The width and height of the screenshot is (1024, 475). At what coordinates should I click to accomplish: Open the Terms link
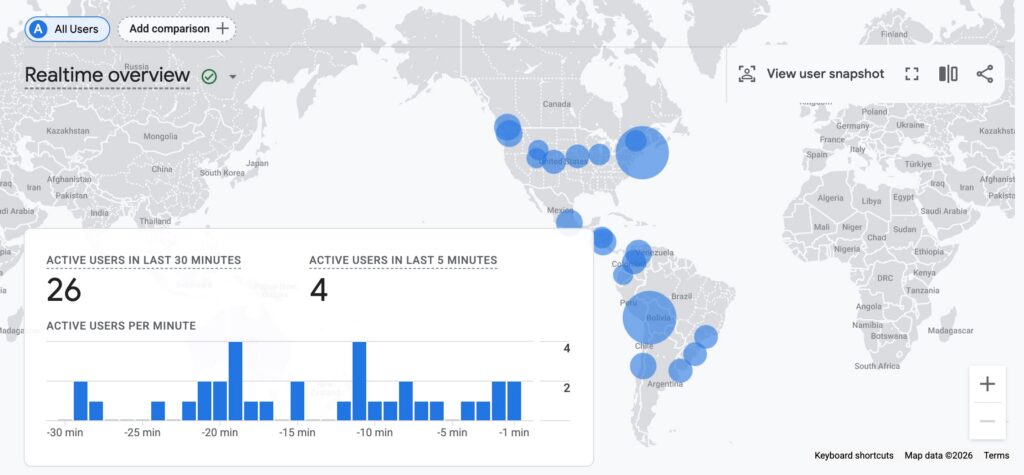pyautogui.click(x=997, y=455)
